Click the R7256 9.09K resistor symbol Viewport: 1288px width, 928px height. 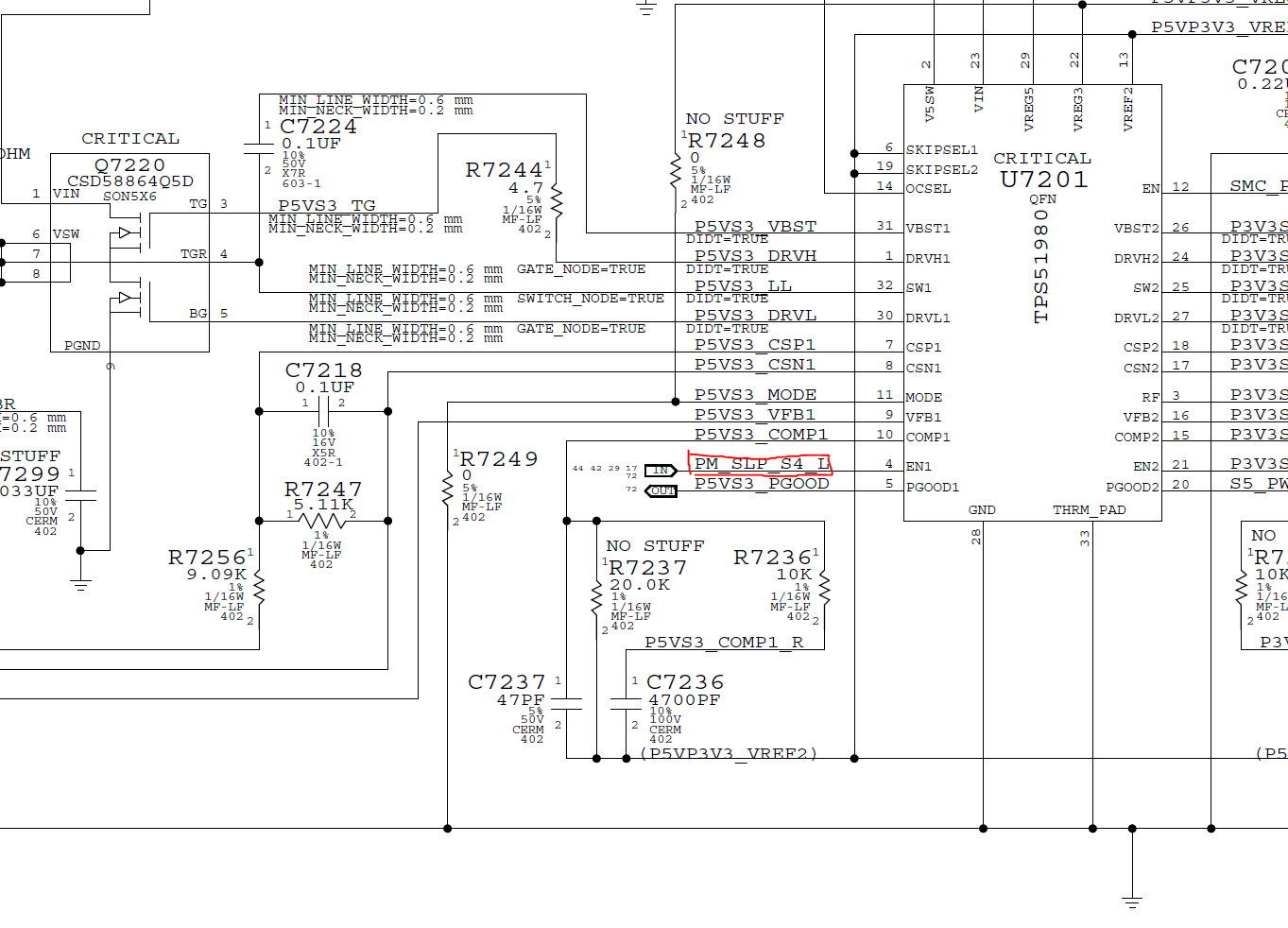click(x=260, y=589)
